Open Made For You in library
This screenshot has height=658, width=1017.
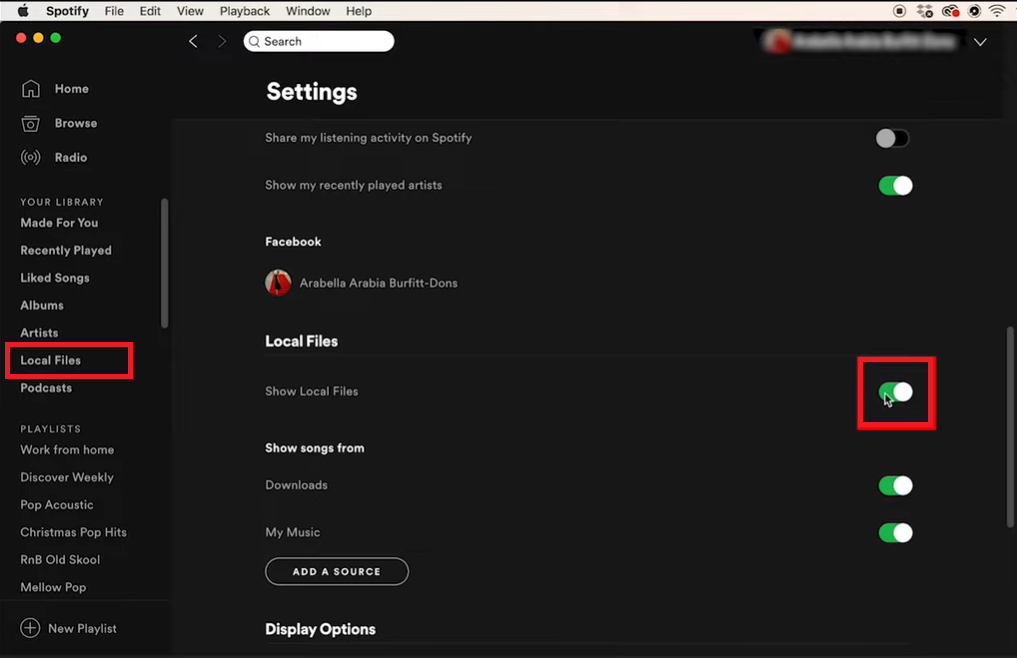tap(59, 223)
